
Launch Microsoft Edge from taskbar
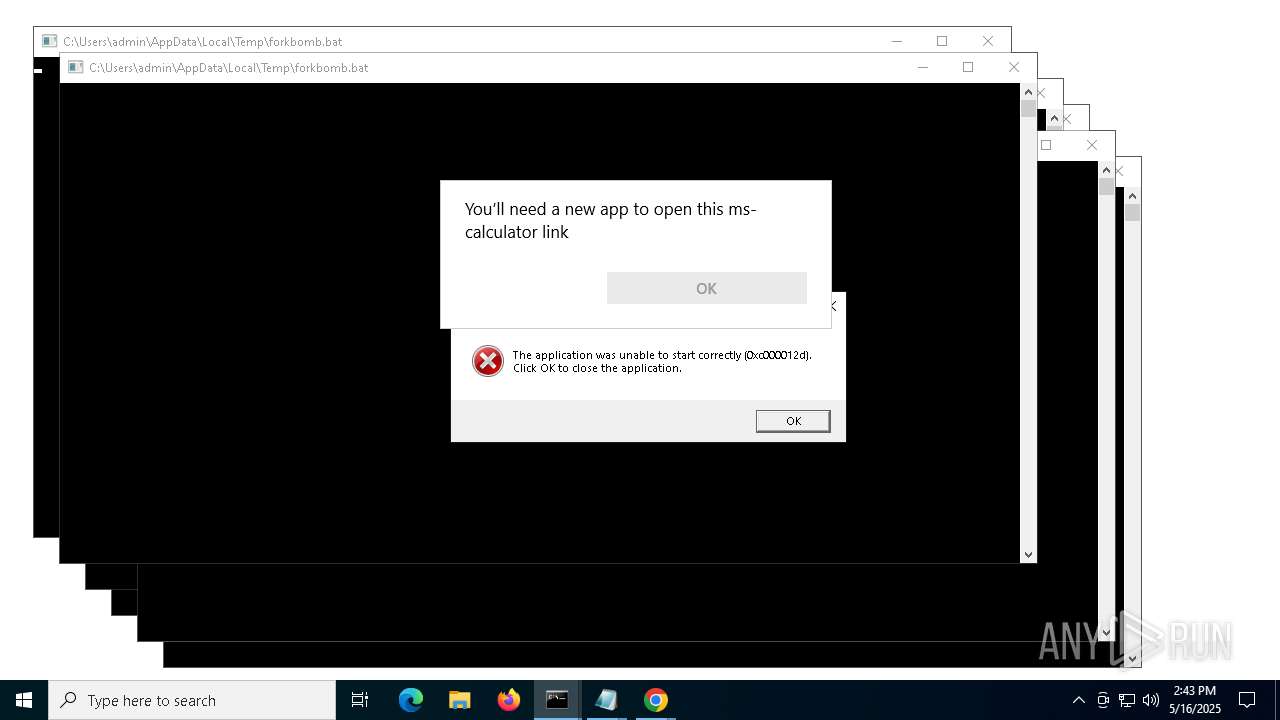(411, 700)
